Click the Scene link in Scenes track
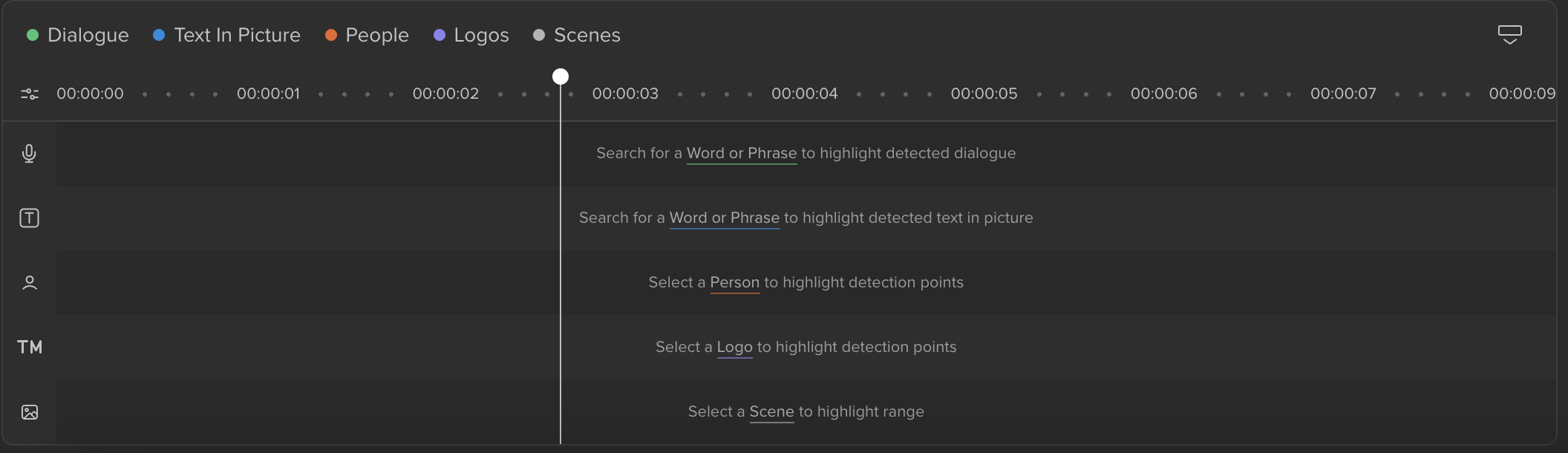Screen dimensions: 1568x453 tap(772, 411)
